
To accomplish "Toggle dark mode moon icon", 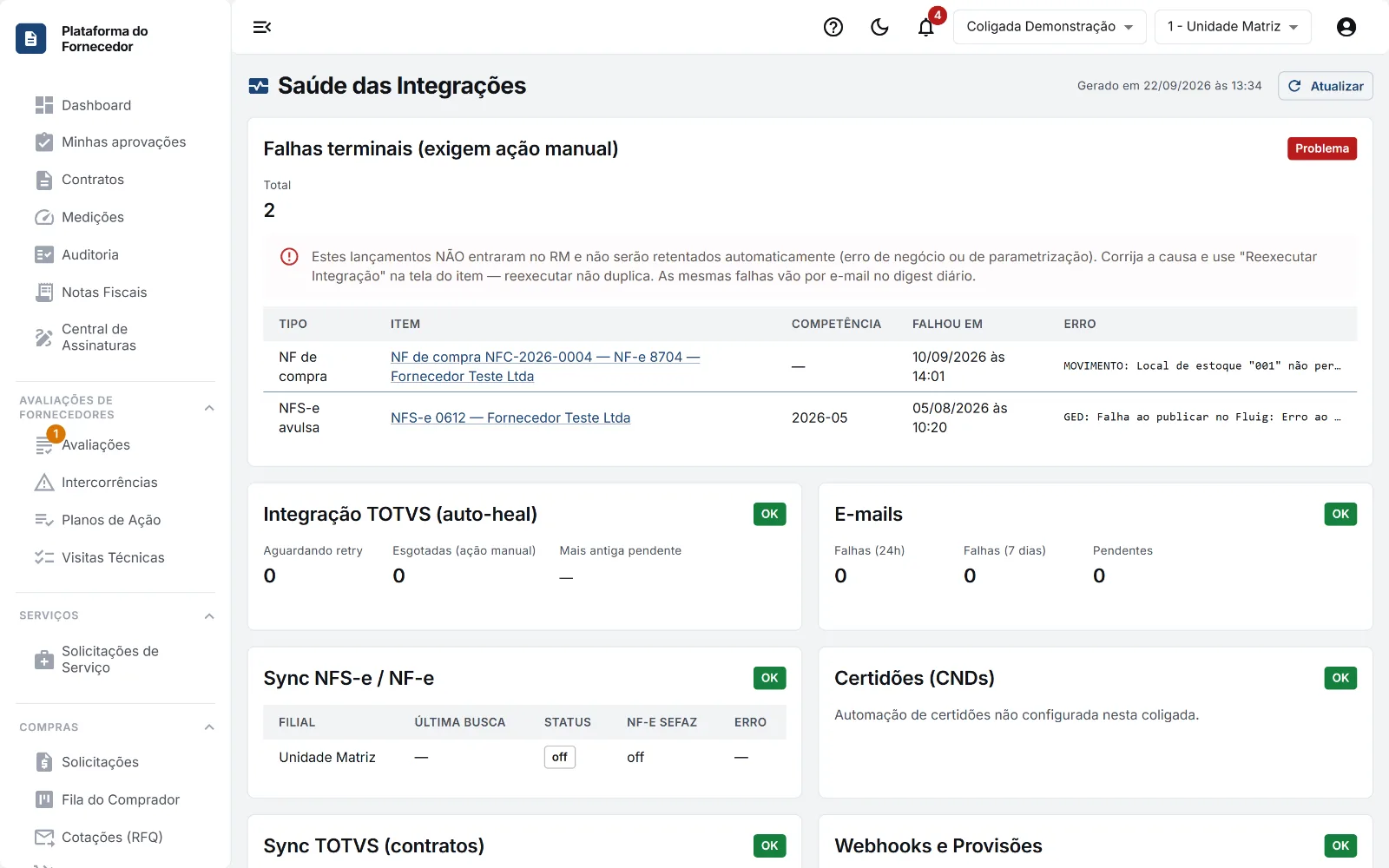I will (879, 27).
